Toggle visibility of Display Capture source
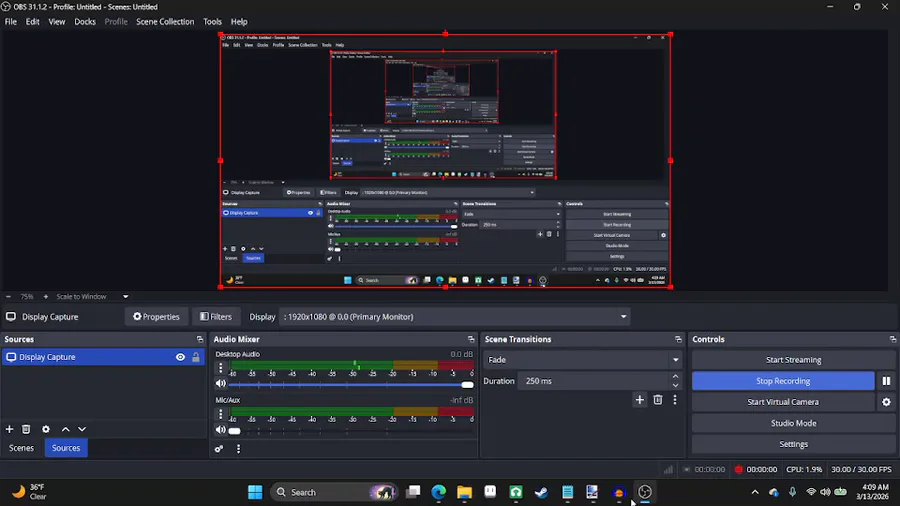900x506 pixels. (180, 357)
